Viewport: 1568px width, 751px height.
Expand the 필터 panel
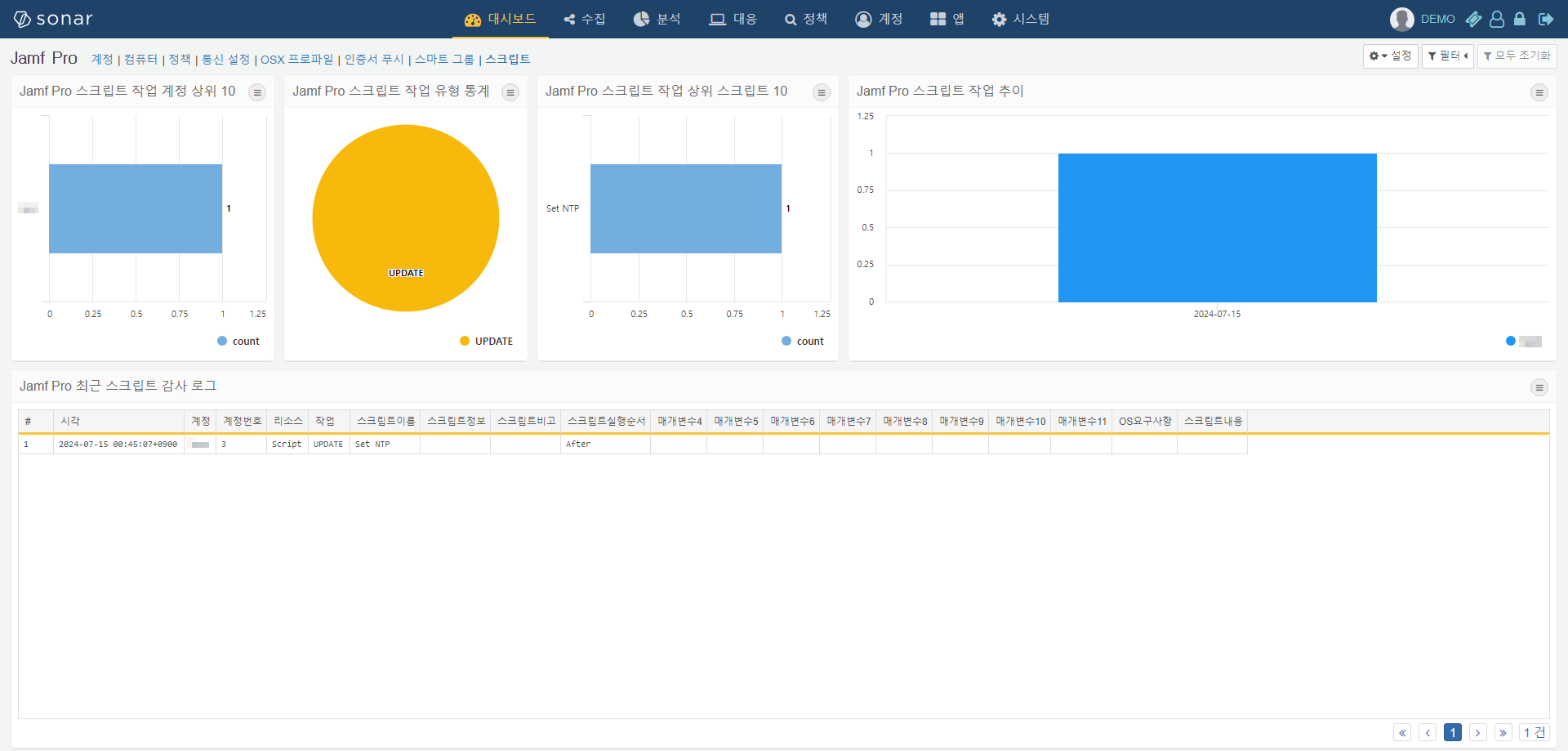1447,56
